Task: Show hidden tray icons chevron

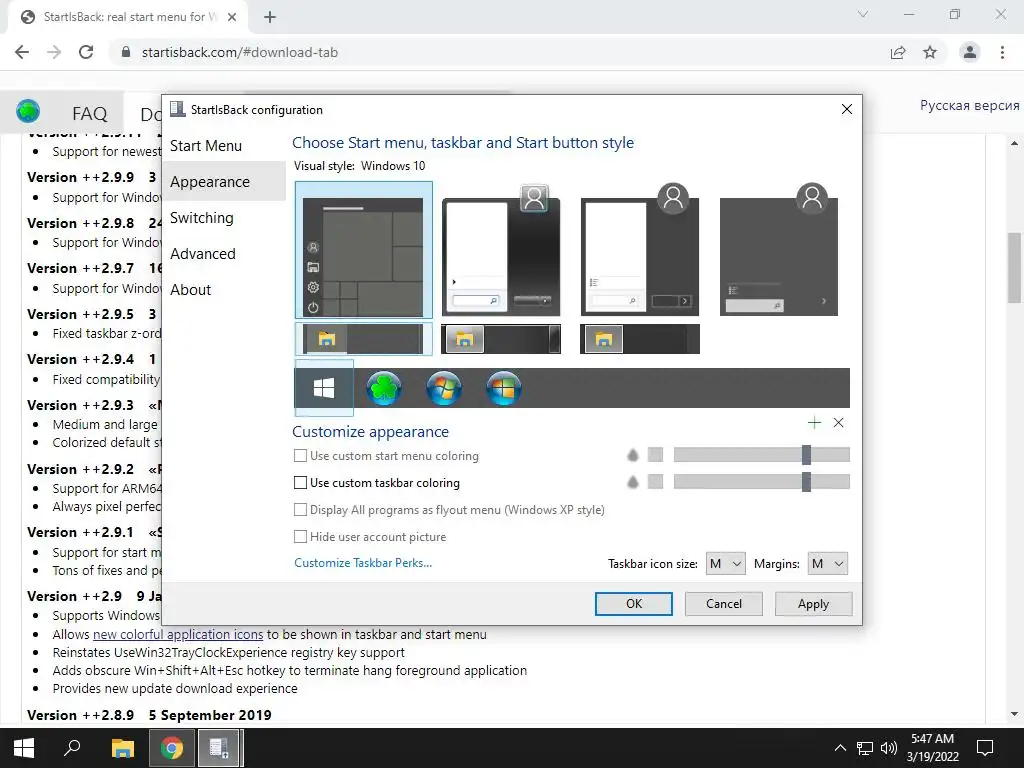Action: (840, 748)
